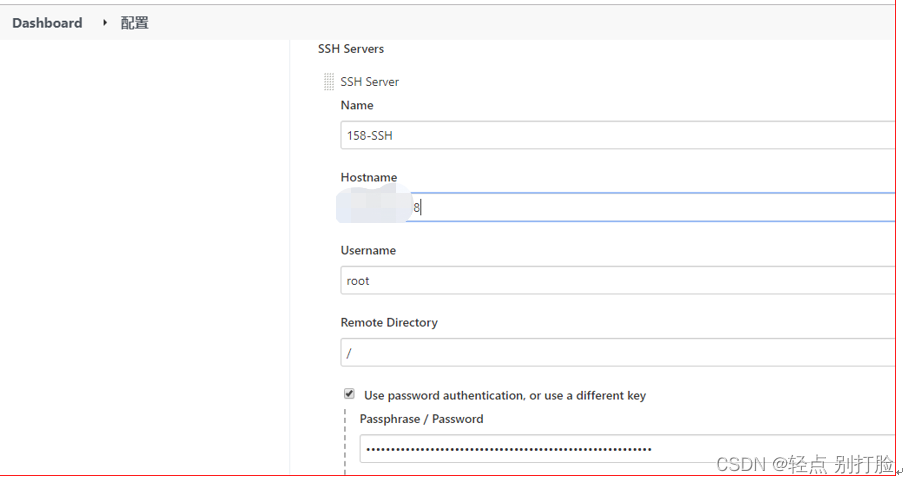Click the blurred portion of the Hostname value
Image resolution: width=909 pixels, height=484 pixels.
point(375,205)
